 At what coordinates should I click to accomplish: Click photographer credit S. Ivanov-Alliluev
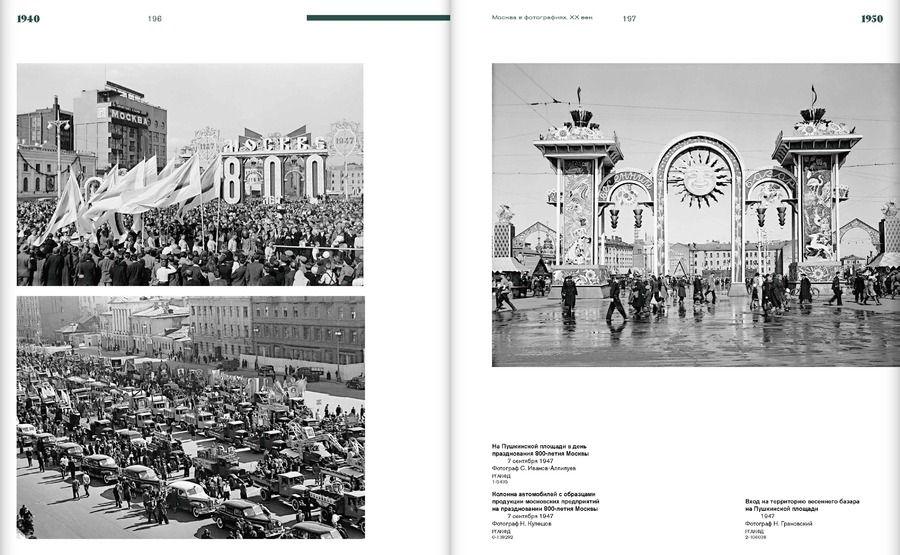(x=533, y=468)
